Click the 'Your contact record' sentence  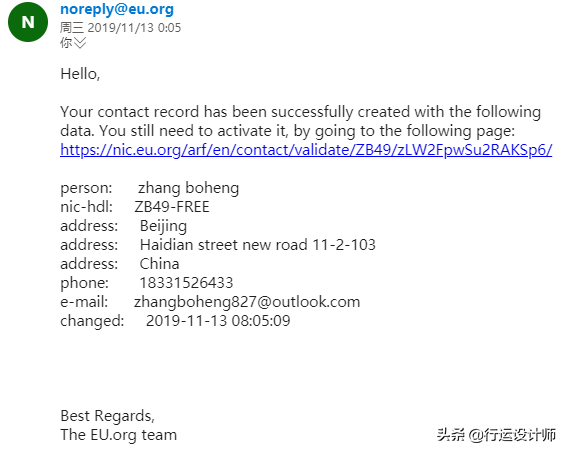(300, 112)
